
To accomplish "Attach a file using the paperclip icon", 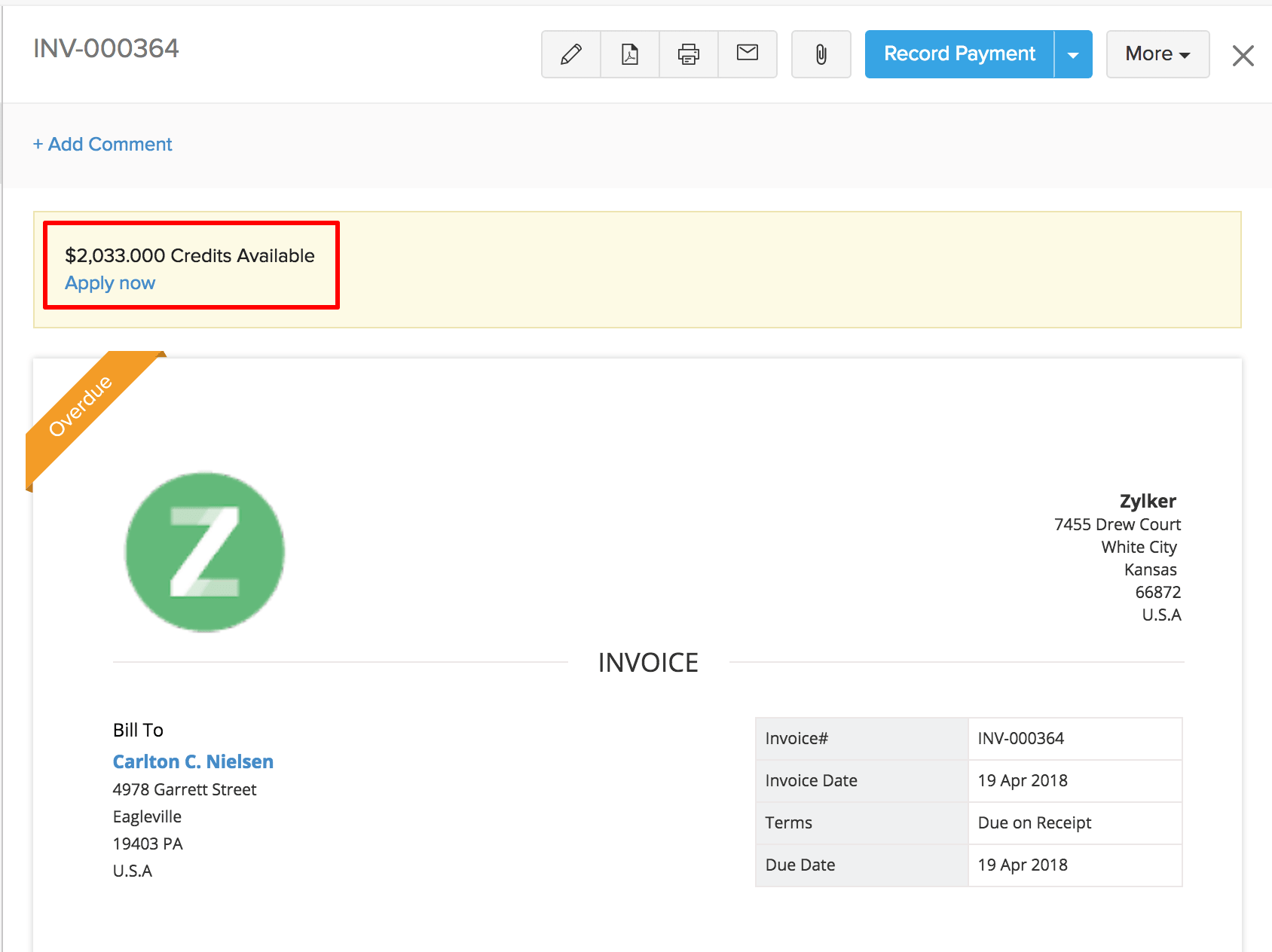I will tap(821, 53).
